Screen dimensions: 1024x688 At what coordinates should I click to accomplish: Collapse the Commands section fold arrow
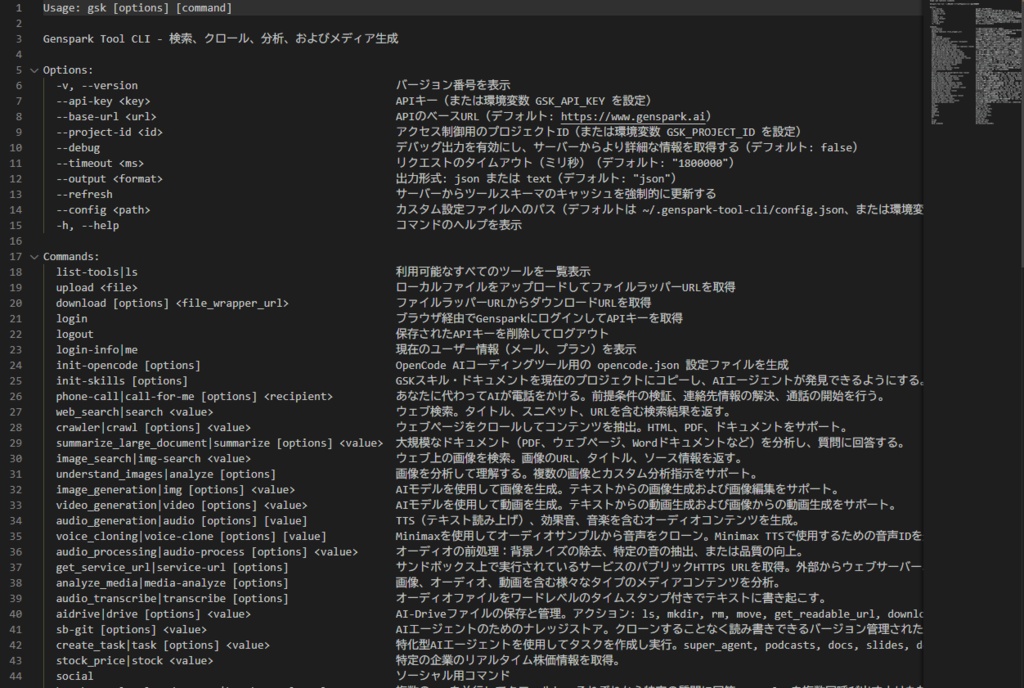coord(34,257)
